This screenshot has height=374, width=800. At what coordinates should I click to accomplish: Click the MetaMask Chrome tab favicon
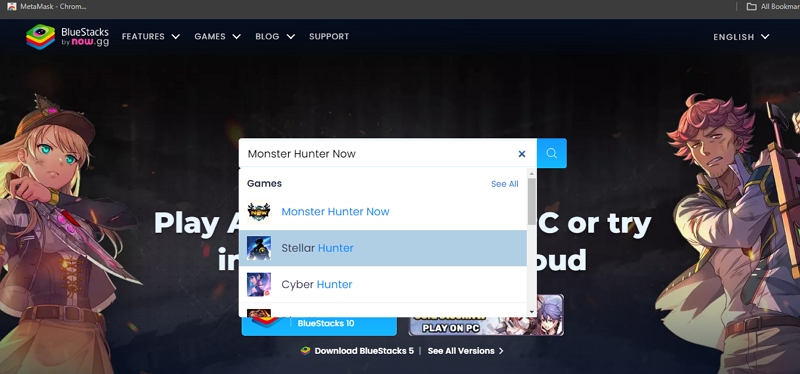pyautogui.click(x=12, y=7)
